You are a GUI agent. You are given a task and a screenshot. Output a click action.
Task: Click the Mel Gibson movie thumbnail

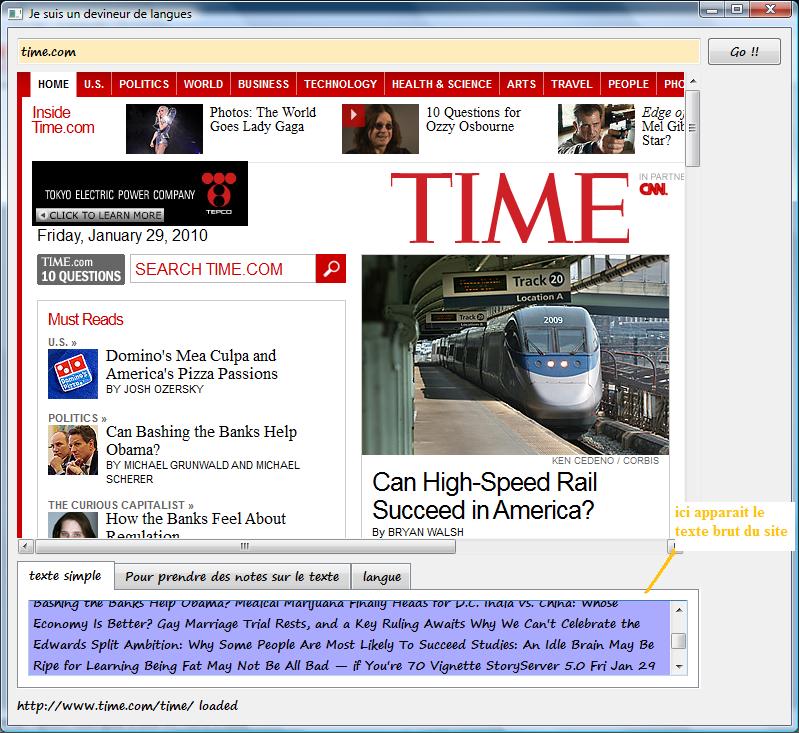[596, 129]
